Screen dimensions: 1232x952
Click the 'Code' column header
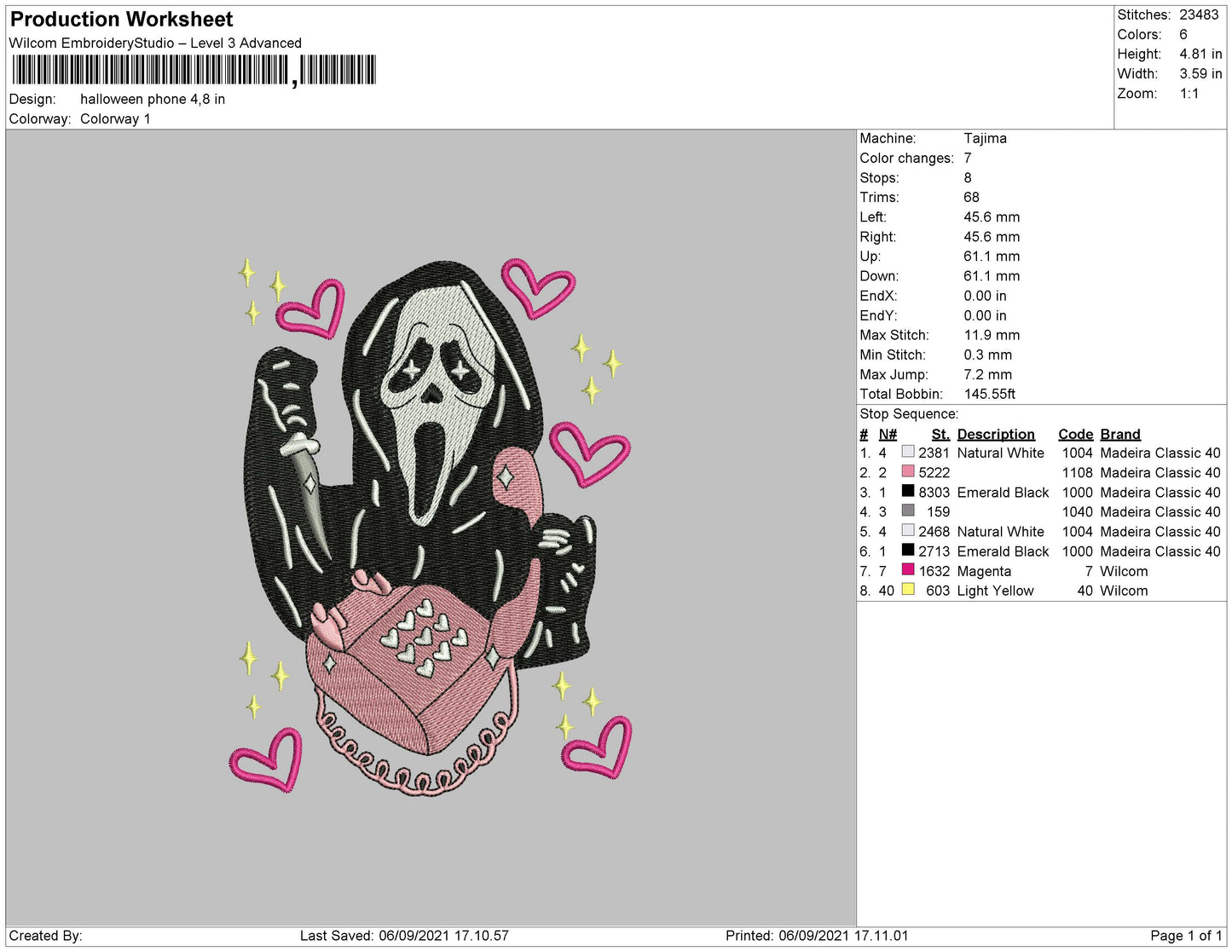1075,434
